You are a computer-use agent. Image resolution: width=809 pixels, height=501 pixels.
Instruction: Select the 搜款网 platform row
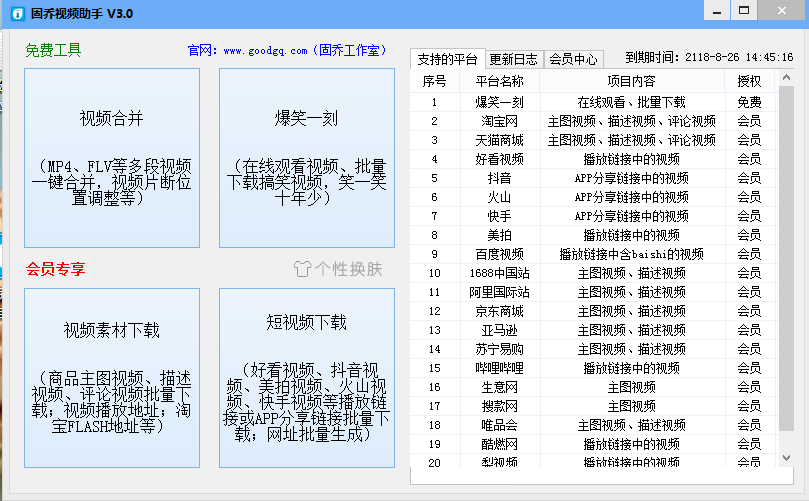(x=593, y=406)
